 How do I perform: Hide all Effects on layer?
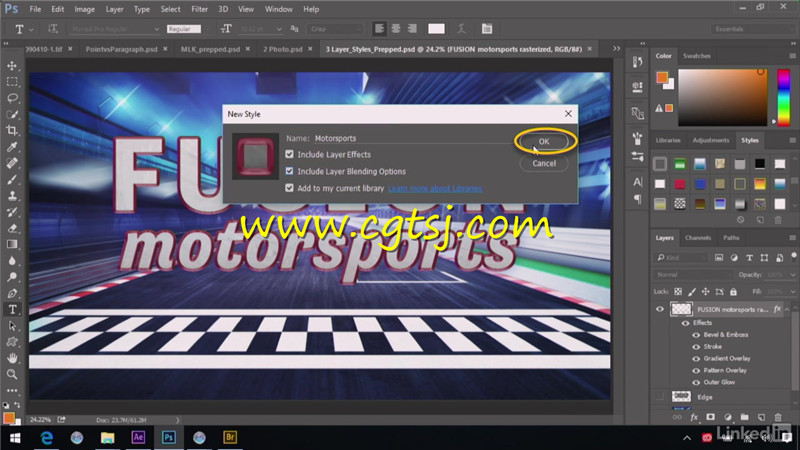point(685,323)
